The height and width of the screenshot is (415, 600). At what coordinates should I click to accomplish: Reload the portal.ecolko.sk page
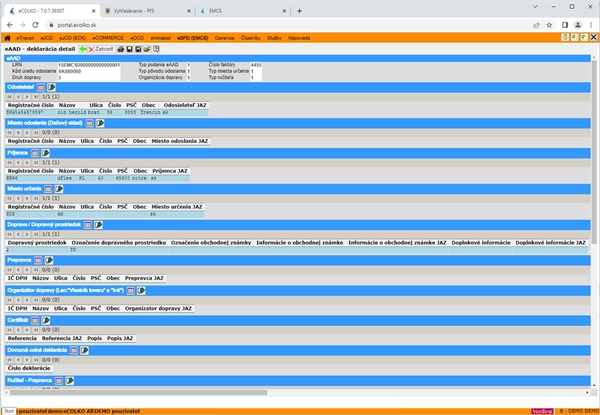(x=35, y=25)
